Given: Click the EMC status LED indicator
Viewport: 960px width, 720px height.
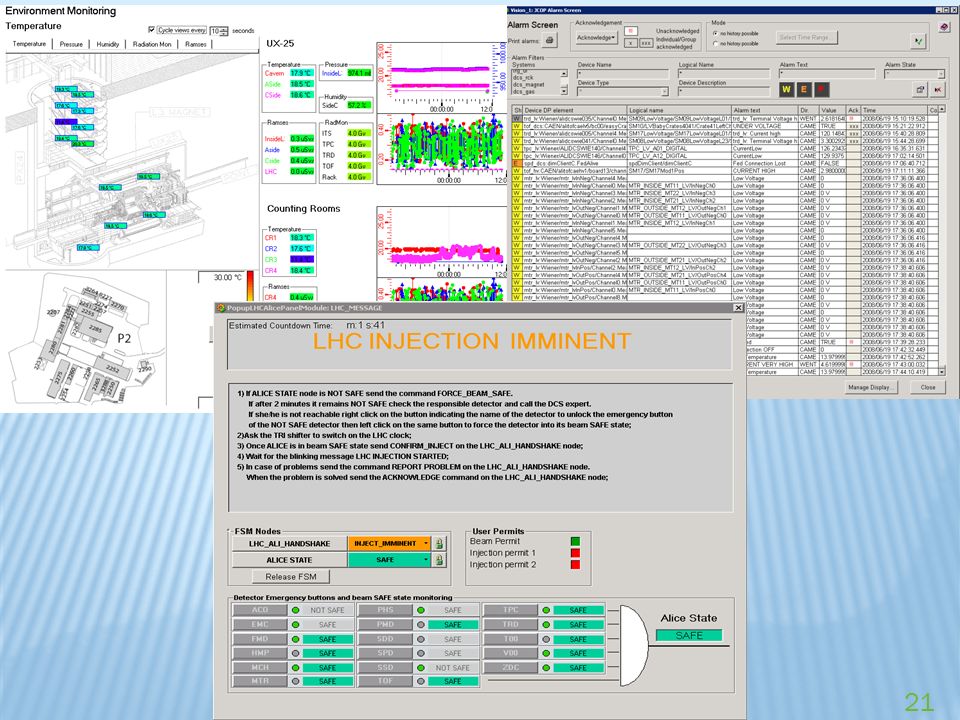Looking at the screenshot, I should pos(295,624).
